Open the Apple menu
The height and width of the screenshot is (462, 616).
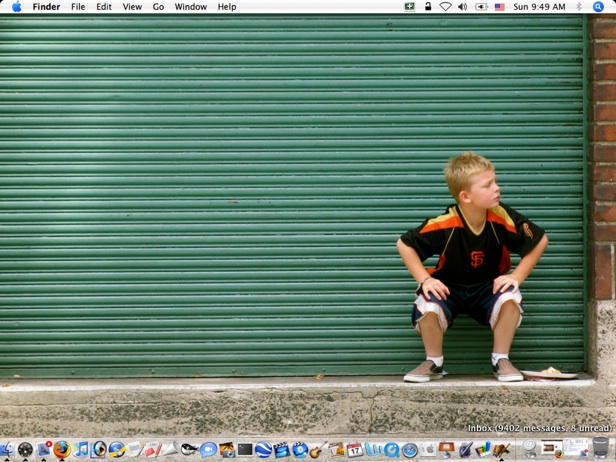tap(16, 7)
